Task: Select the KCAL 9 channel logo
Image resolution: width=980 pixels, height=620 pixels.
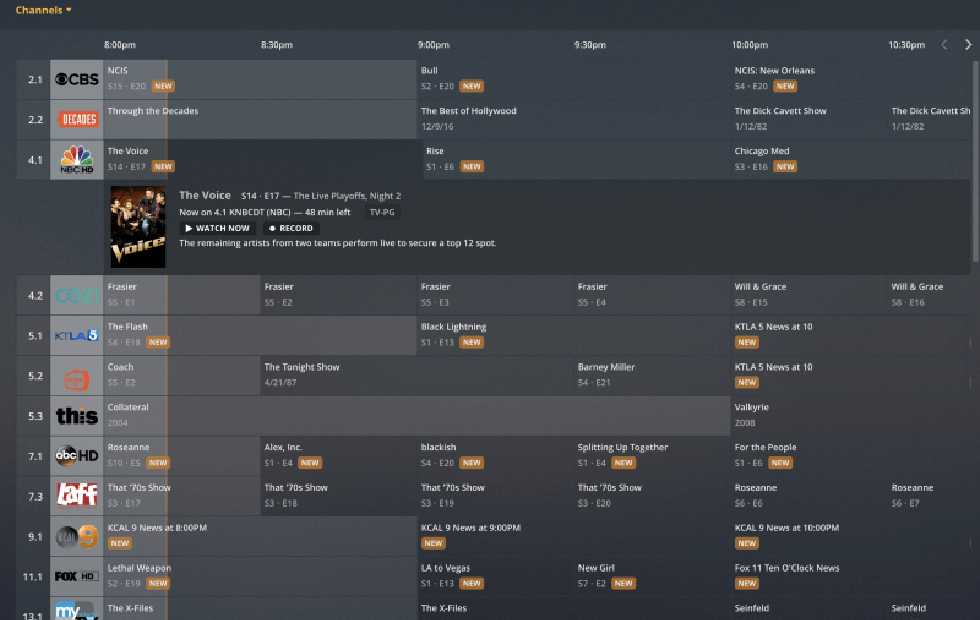Action: (x=77, y=536)
